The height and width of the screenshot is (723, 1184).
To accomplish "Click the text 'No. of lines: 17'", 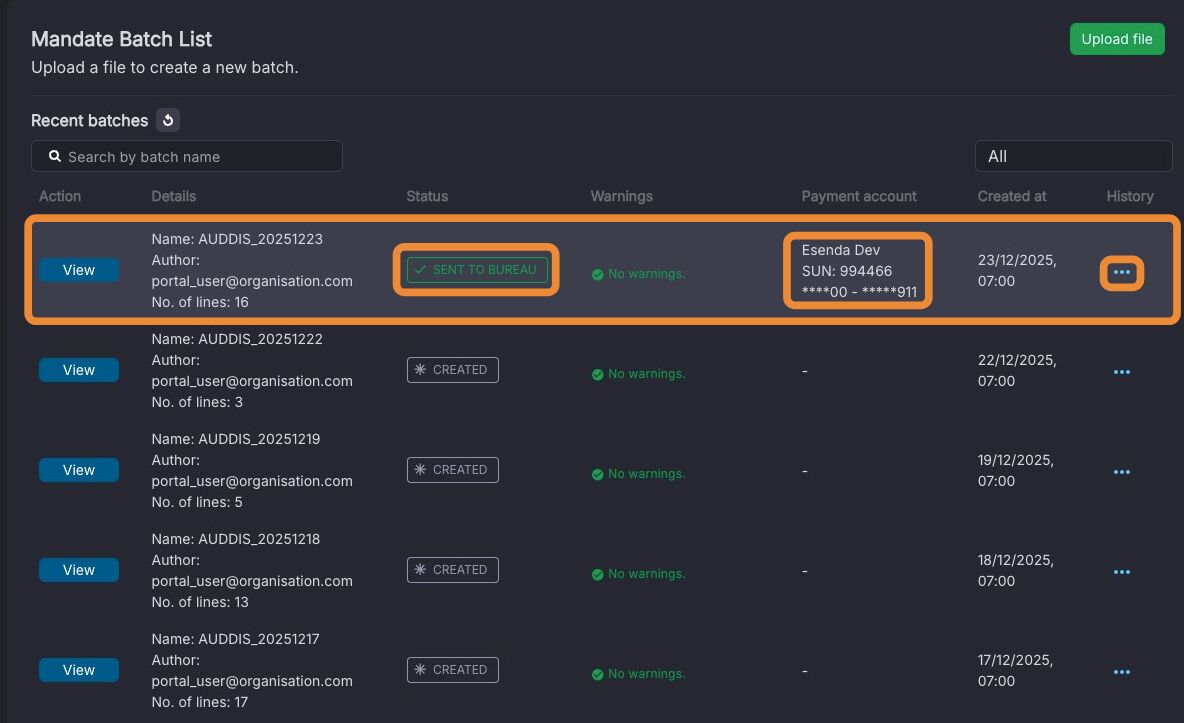I will pyautogui.click(x=200, y=703).
